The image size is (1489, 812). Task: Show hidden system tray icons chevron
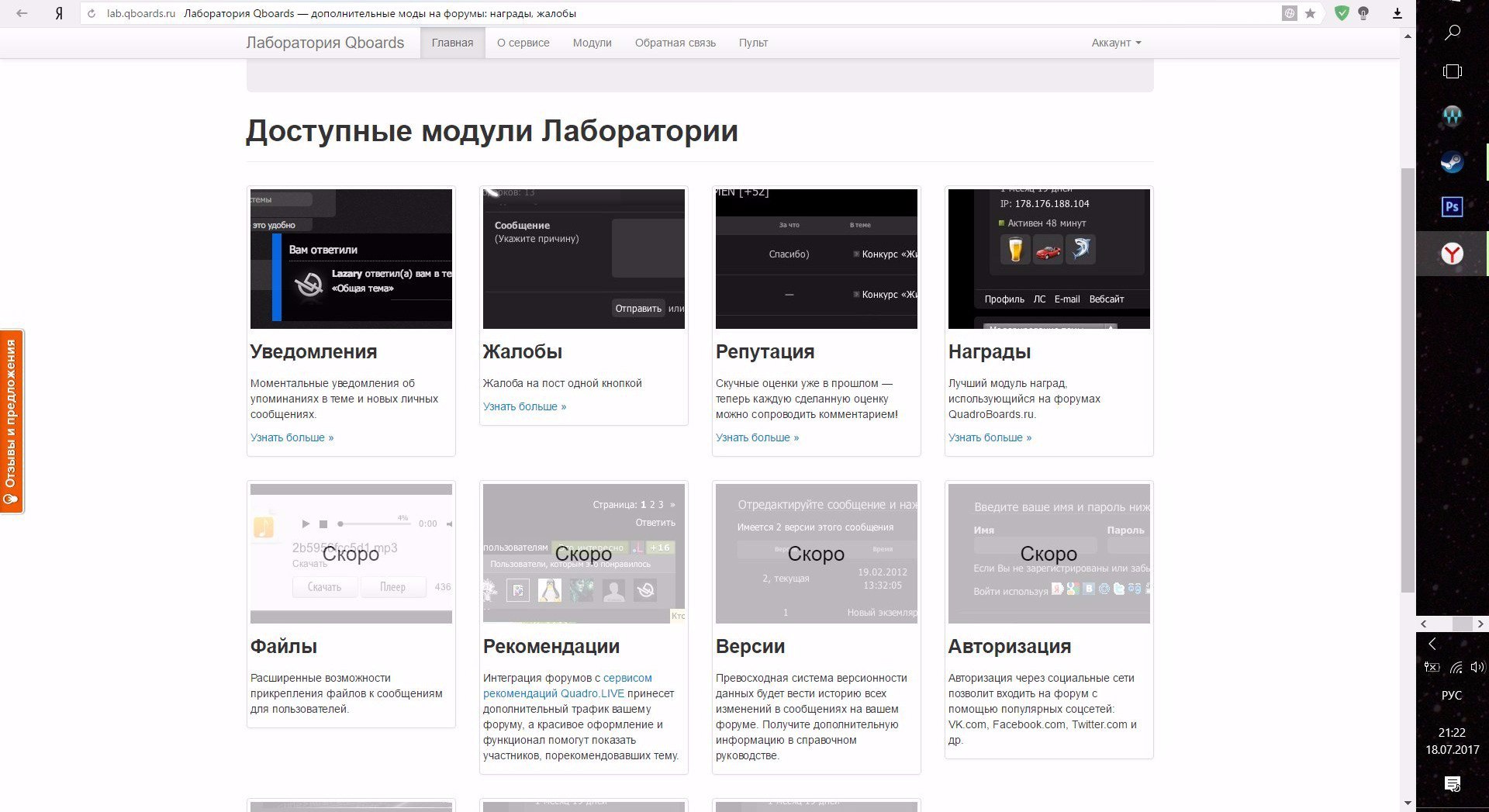tap(1432, 644)
